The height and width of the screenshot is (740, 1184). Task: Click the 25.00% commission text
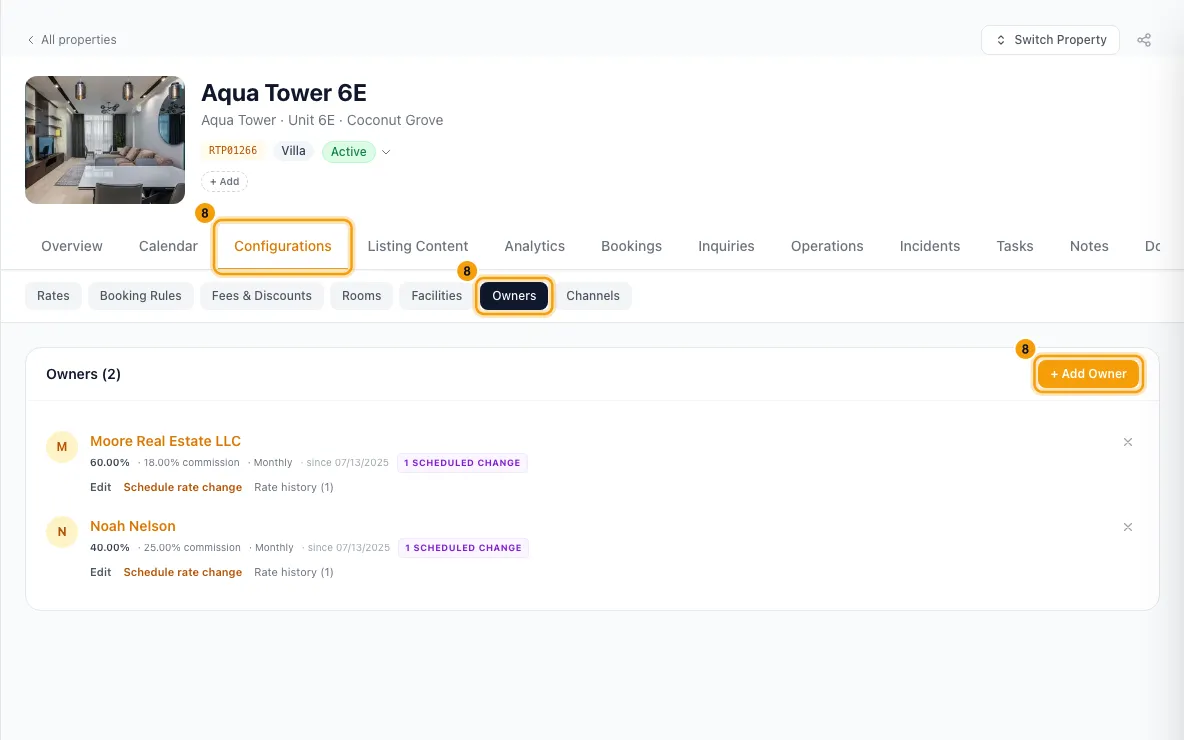[x=192, y=548]
